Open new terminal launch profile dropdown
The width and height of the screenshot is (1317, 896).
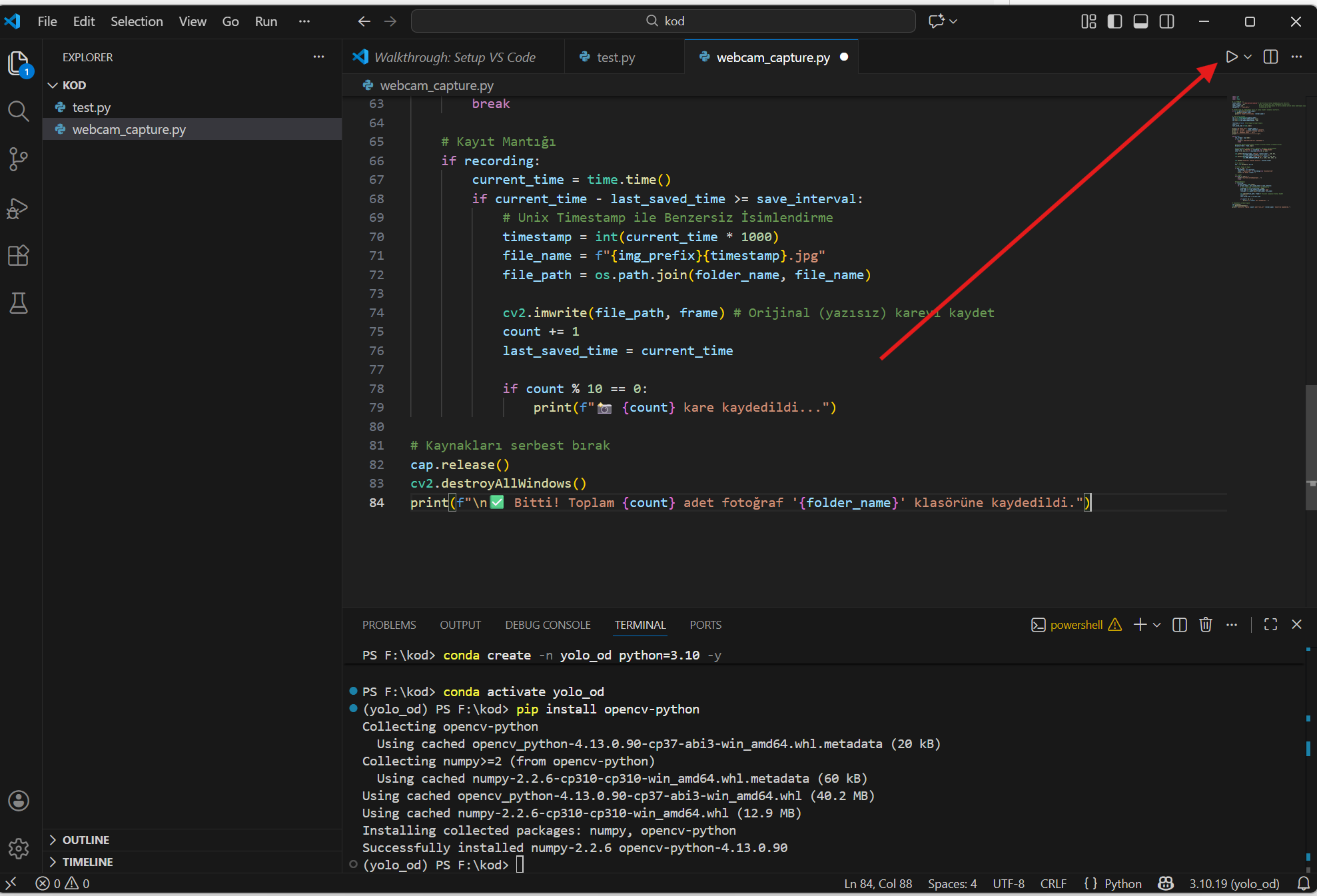coord(1157,625)
